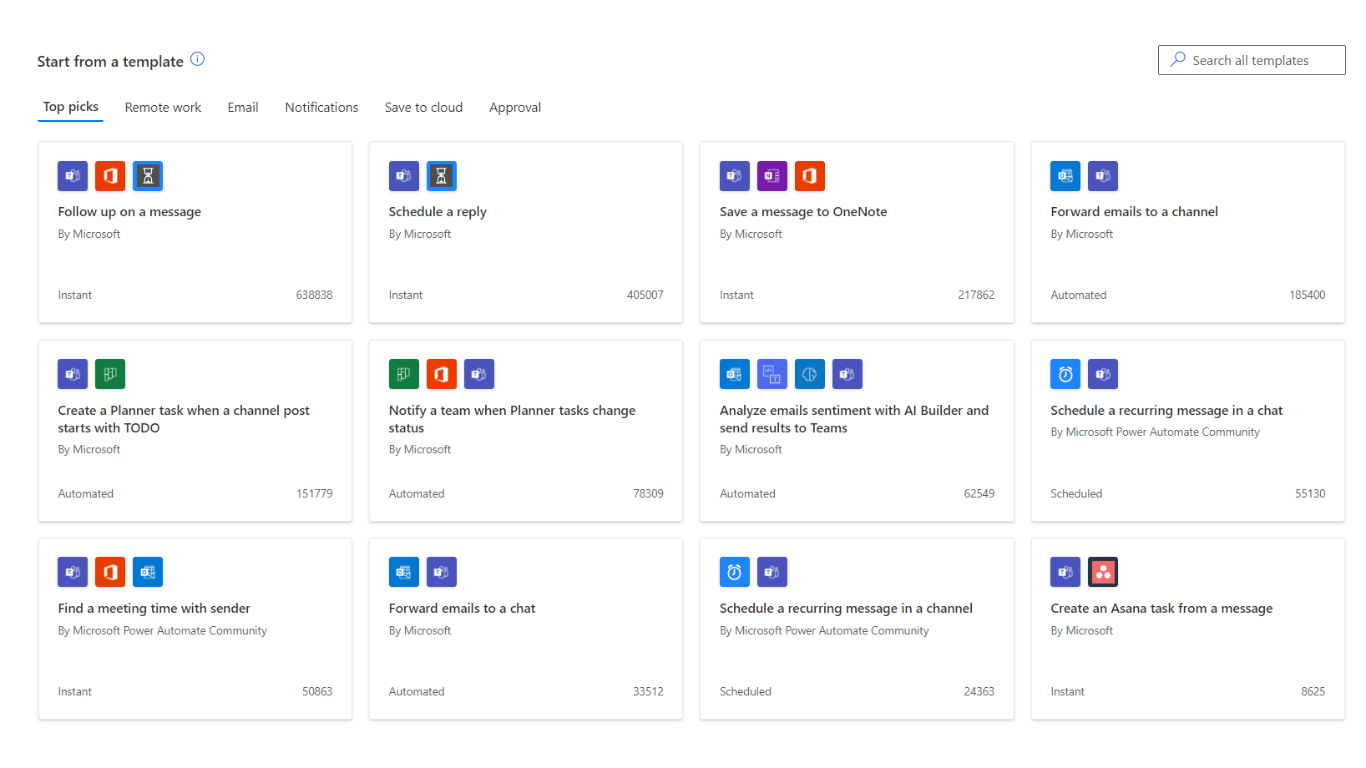Click the Search all templates field
Image resolution: width=1366 pixels, height=768 pixels.
1252,60
